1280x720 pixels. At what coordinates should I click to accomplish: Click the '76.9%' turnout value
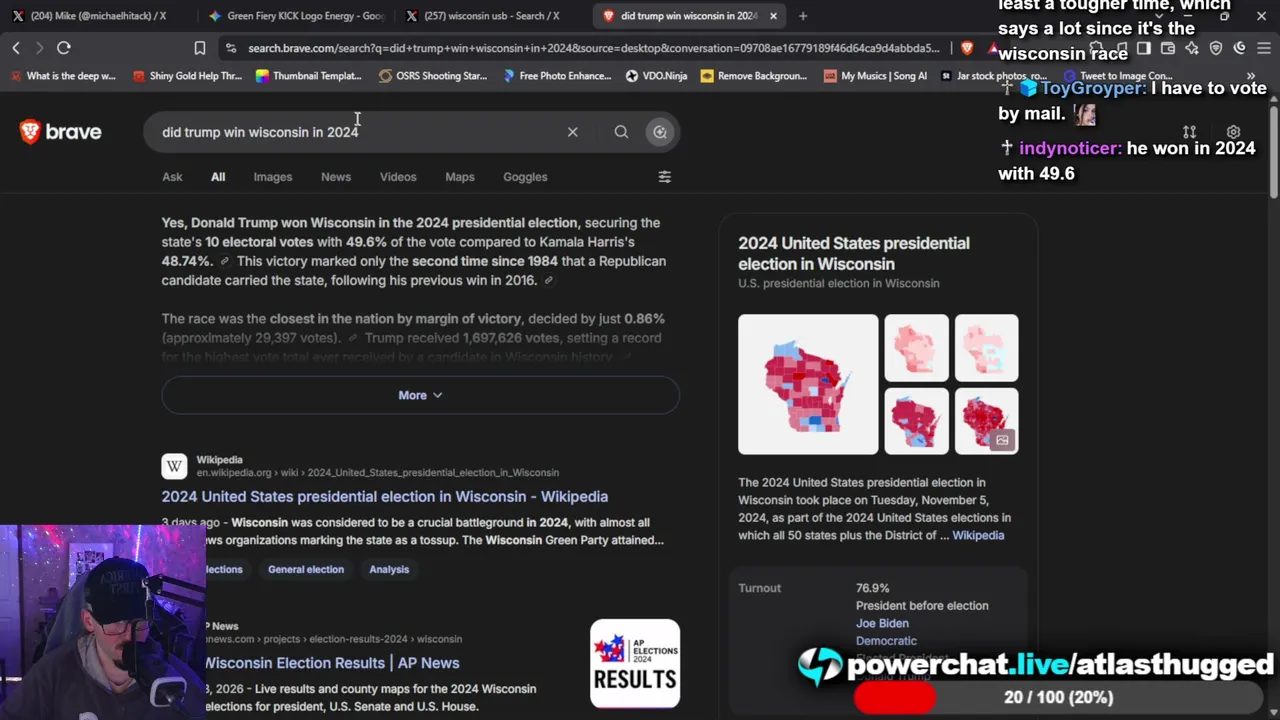[x=873, y=588]
